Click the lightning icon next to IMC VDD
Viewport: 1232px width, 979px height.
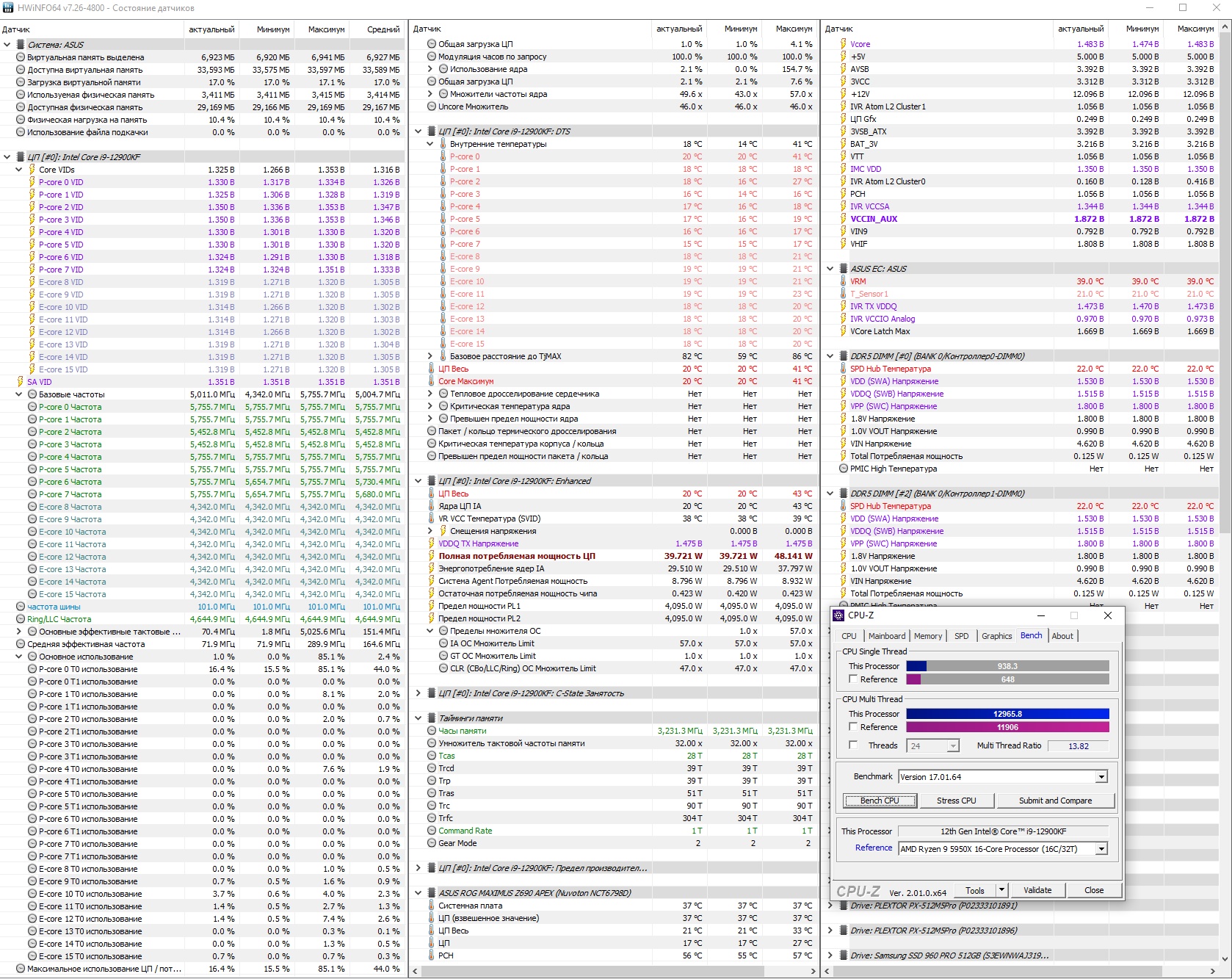point(844,169)
